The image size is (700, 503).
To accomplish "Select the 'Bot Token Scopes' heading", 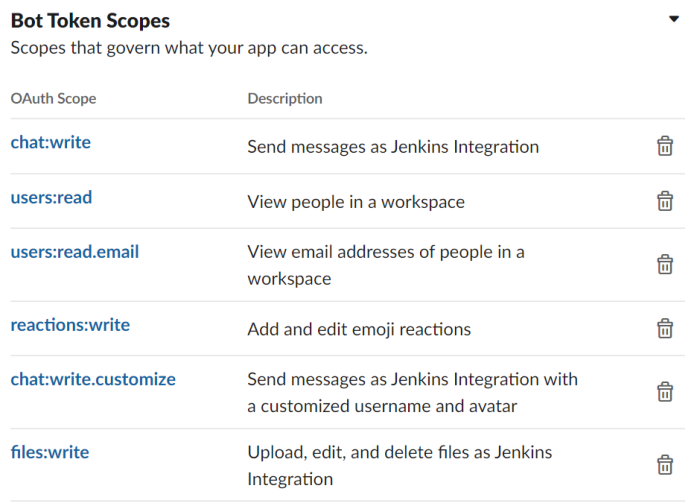I will tap(90, 21).
